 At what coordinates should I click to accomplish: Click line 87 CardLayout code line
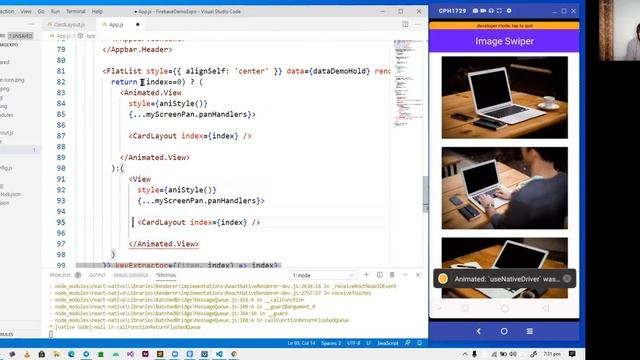coord(190,136)
